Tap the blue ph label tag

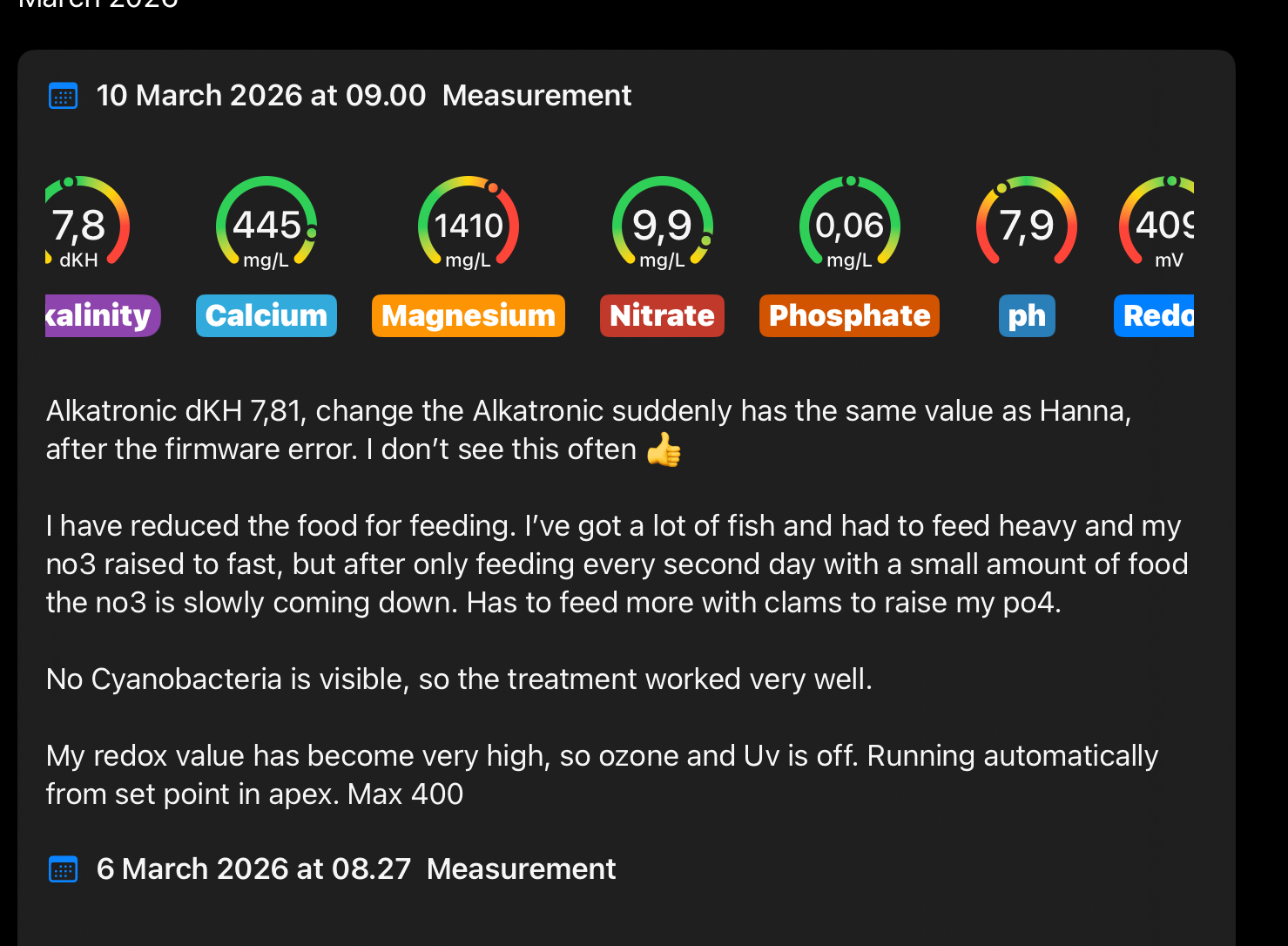click(x=1027, y=315)
